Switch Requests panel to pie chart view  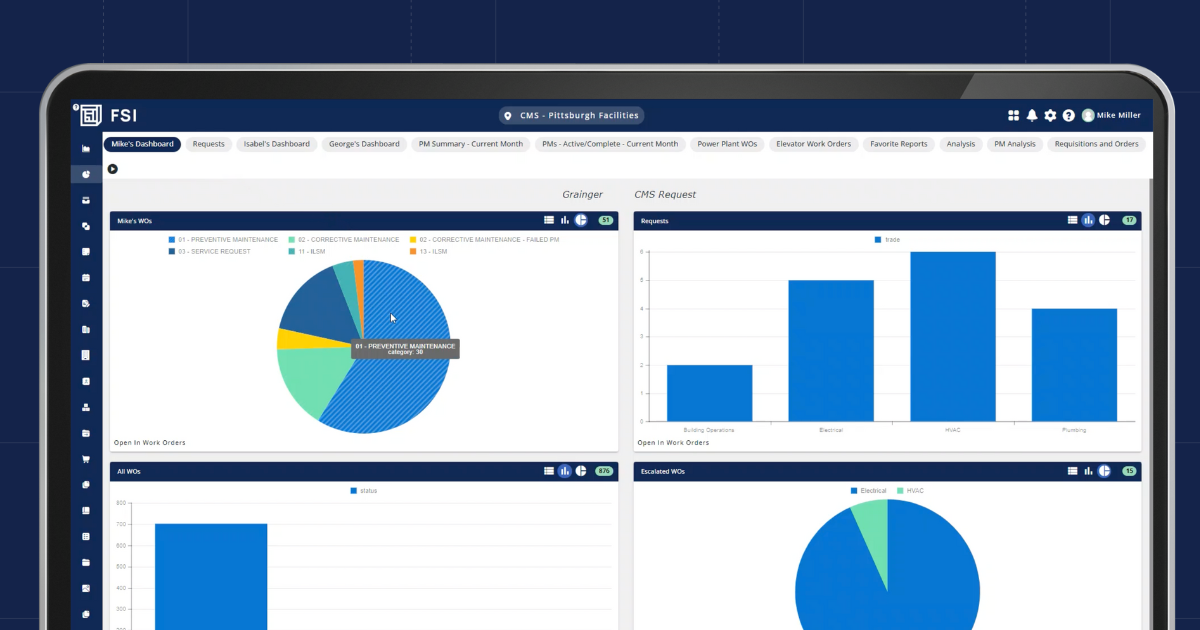(1104, 219)
